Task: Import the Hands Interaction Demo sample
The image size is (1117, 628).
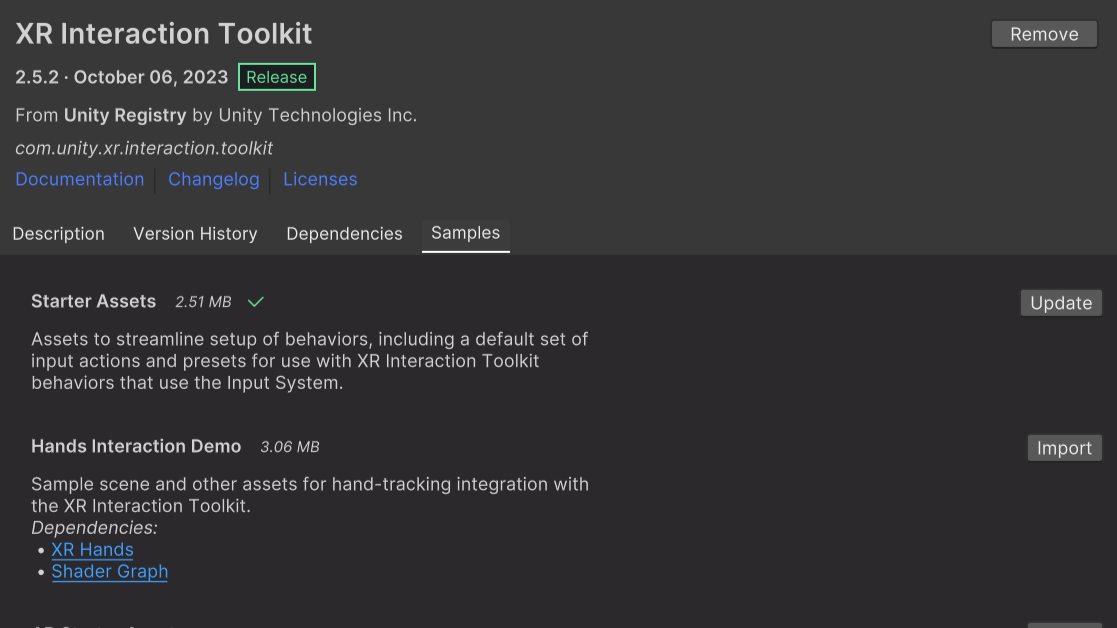Action: point(1063,447)
